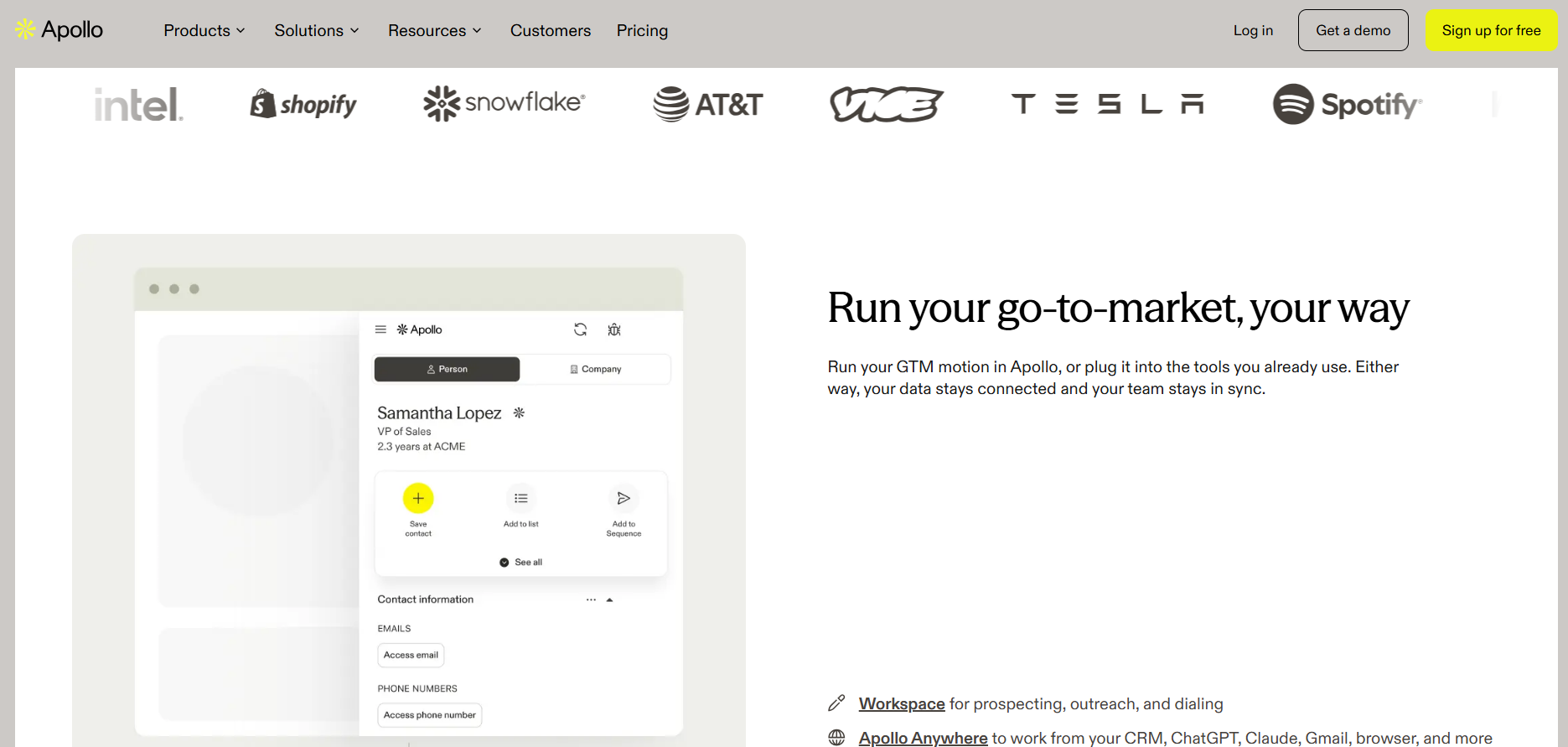
Task: Click the bug report icon
Action: coord(614,329)
